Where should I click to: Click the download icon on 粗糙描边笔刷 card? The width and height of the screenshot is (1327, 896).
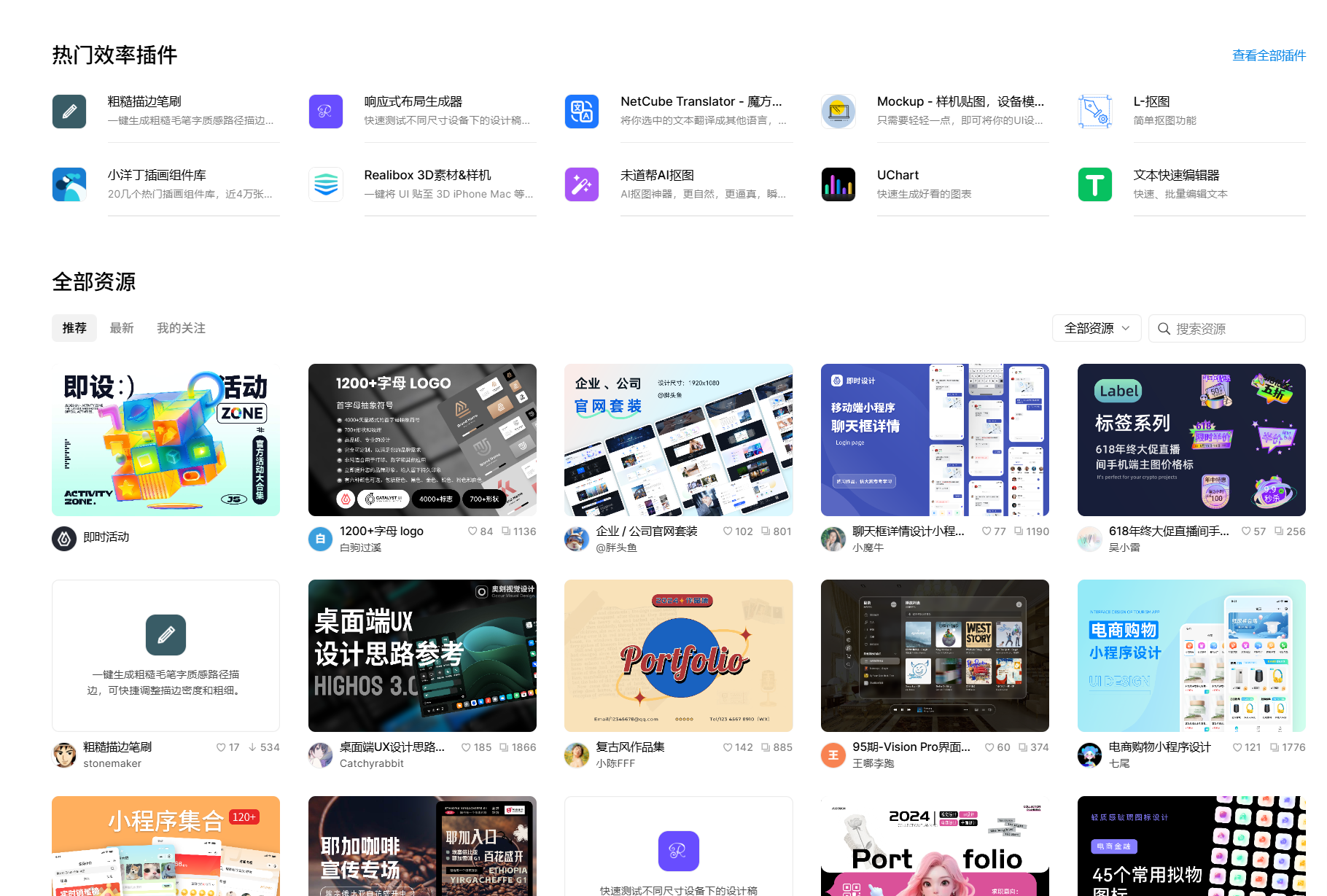point(252,747)
